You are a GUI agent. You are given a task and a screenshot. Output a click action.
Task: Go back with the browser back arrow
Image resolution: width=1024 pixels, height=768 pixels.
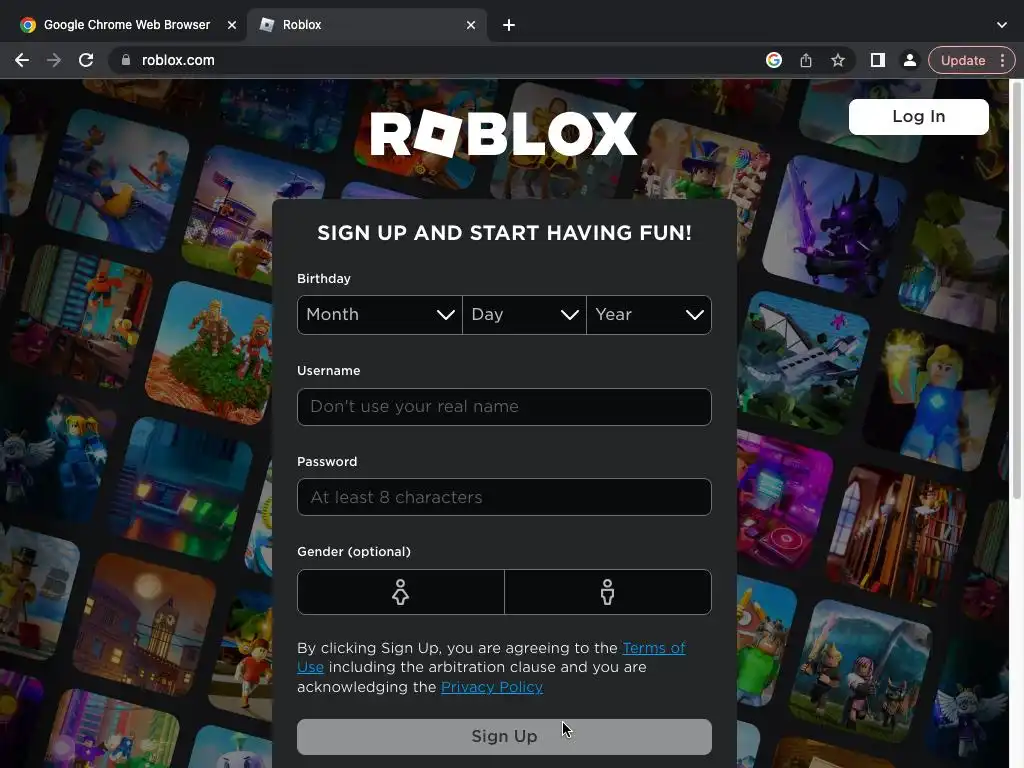[x=22, y=60]
